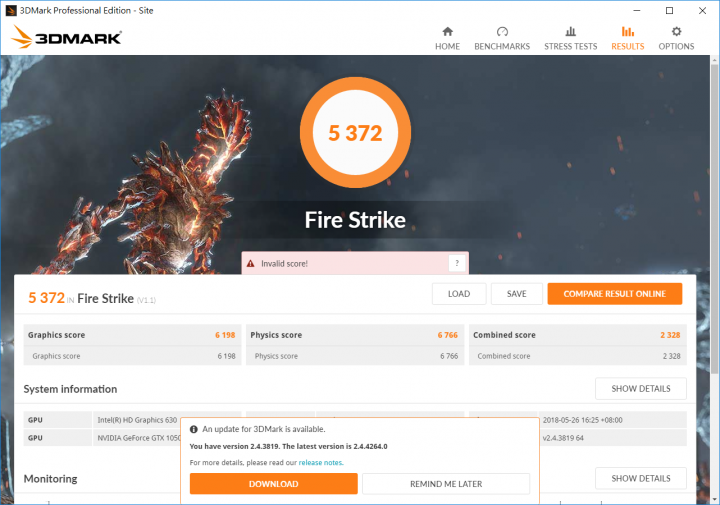Click the System information heading
720x505 pixels.
click(70, 389)
